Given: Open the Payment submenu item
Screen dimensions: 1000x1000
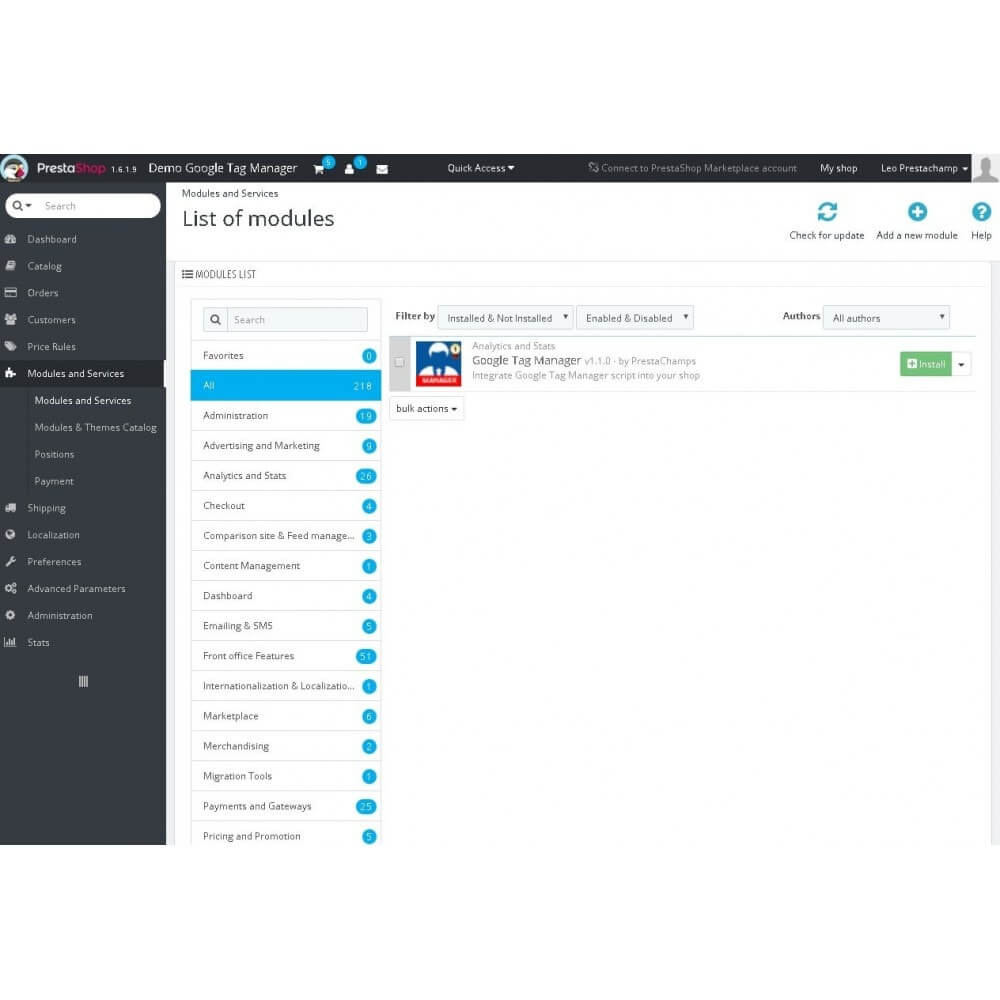Looking at the screenshot, I should click(x=54, y=481).
